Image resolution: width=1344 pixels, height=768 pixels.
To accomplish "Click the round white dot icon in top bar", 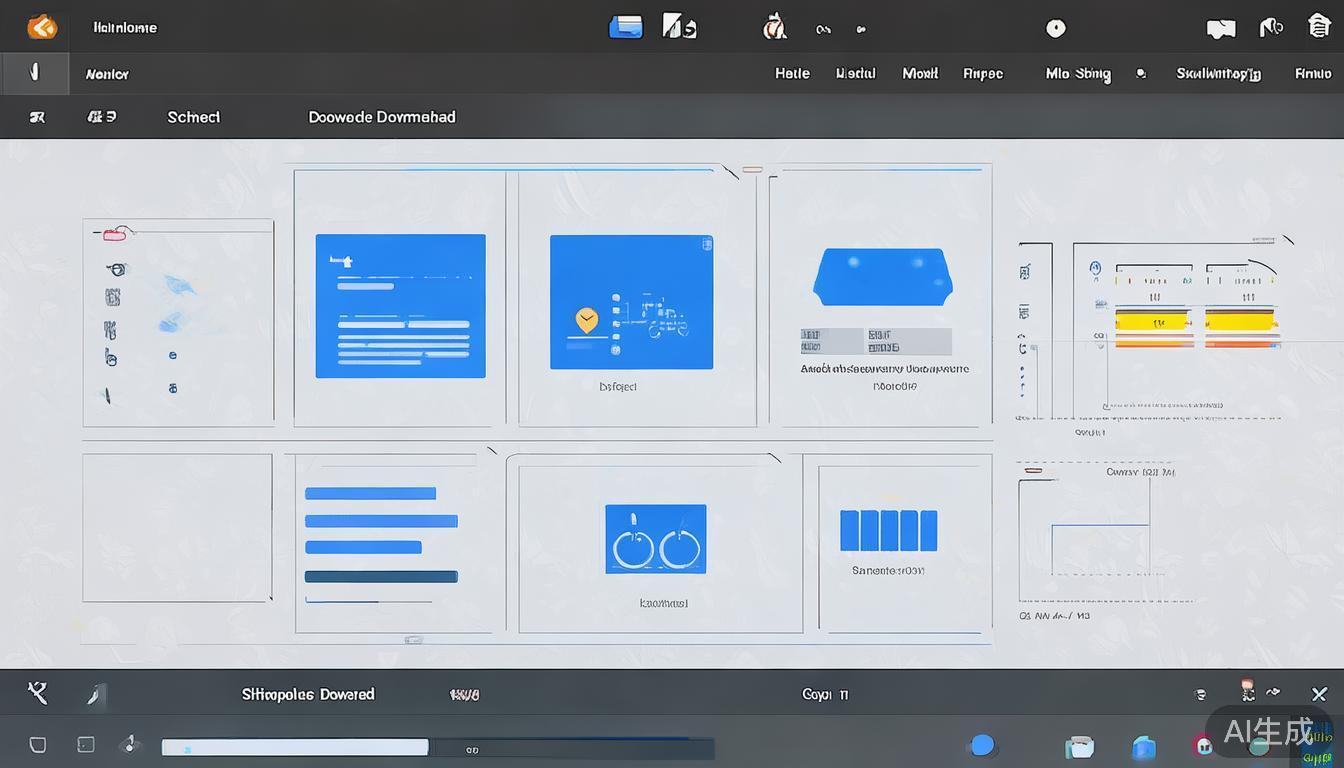I will (x=1055, y=29).
